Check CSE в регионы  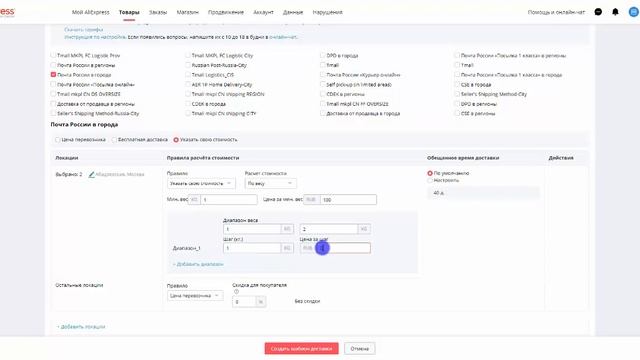click(x=457, y=113)
